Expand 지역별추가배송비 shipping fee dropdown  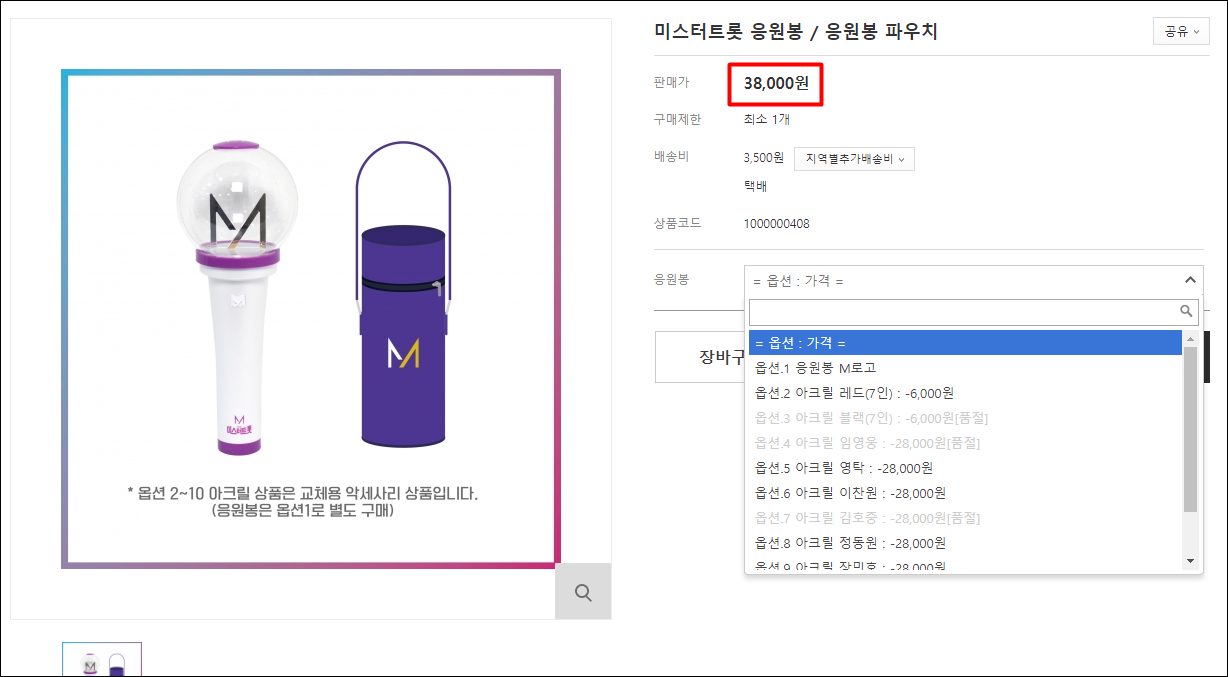(854, 159)
